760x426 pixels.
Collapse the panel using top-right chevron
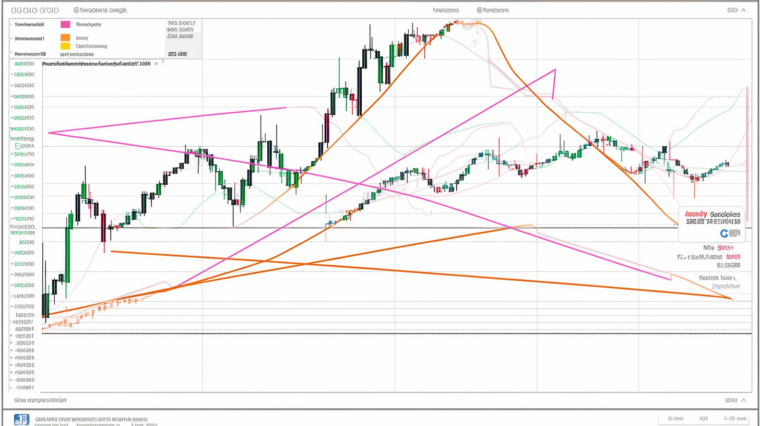[x=745, y=9]
